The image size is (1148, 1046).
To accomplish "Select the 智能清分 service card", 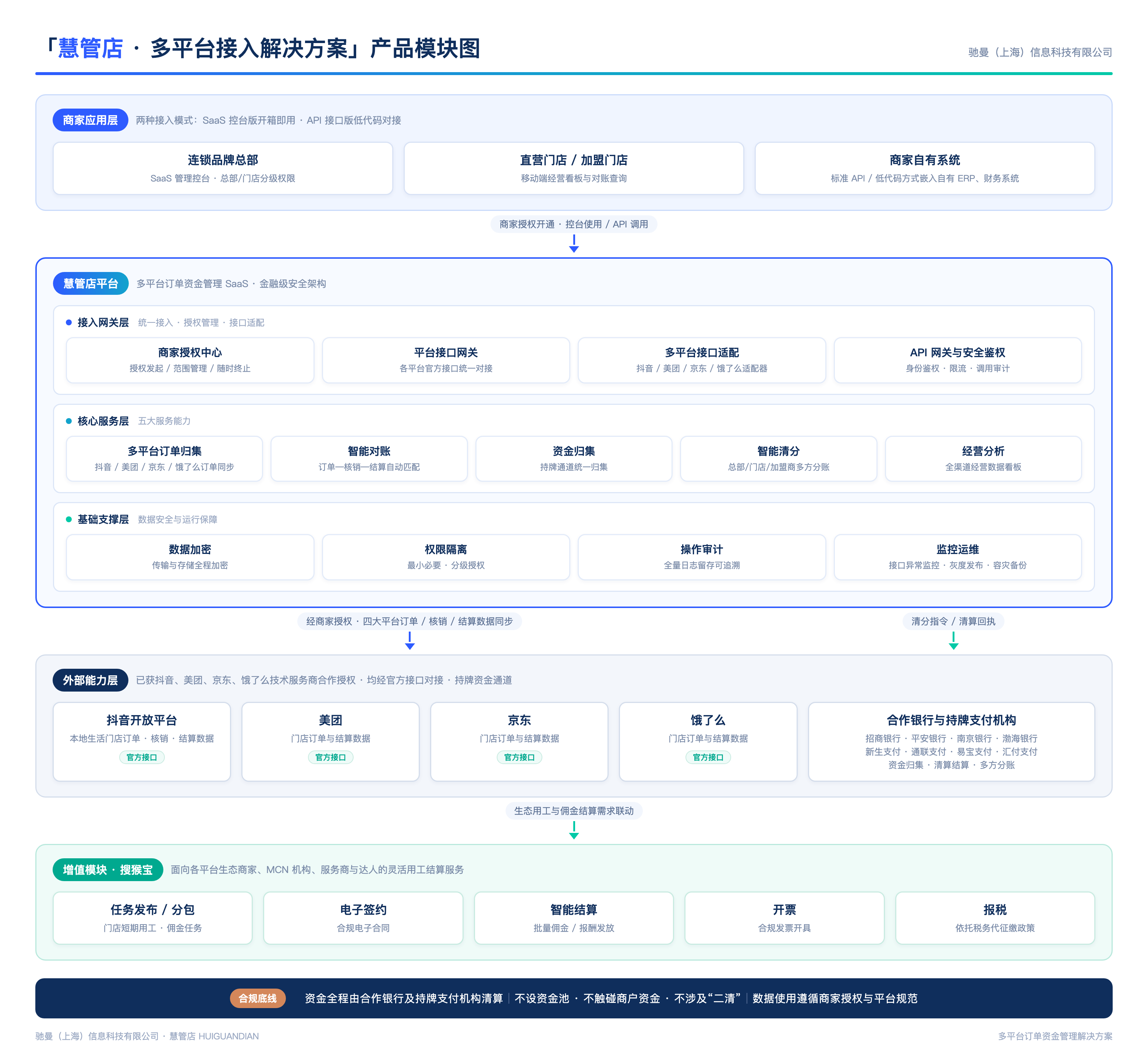I will click(779, 459).
